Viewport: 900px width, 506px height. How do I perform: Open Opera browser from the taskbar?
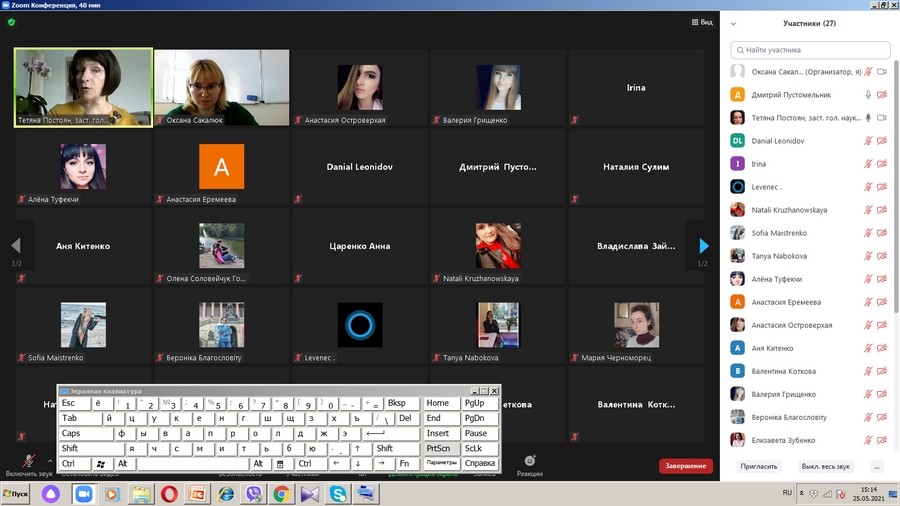pyautogui.click(x=169, y=494)
